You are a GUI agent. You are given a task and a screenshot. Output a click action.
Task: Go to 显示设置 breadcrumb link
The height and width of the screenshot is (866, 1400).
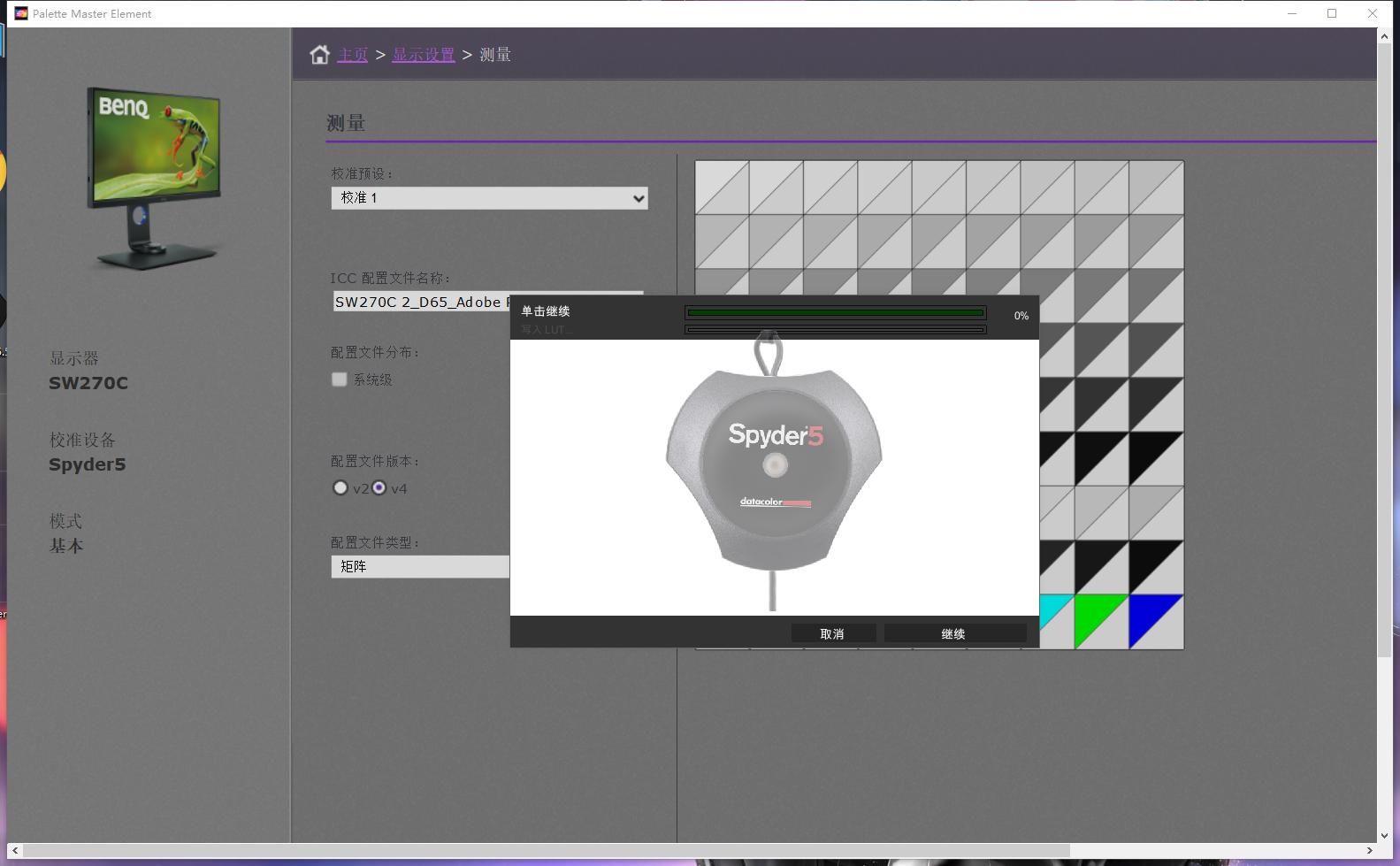[423, 55]
